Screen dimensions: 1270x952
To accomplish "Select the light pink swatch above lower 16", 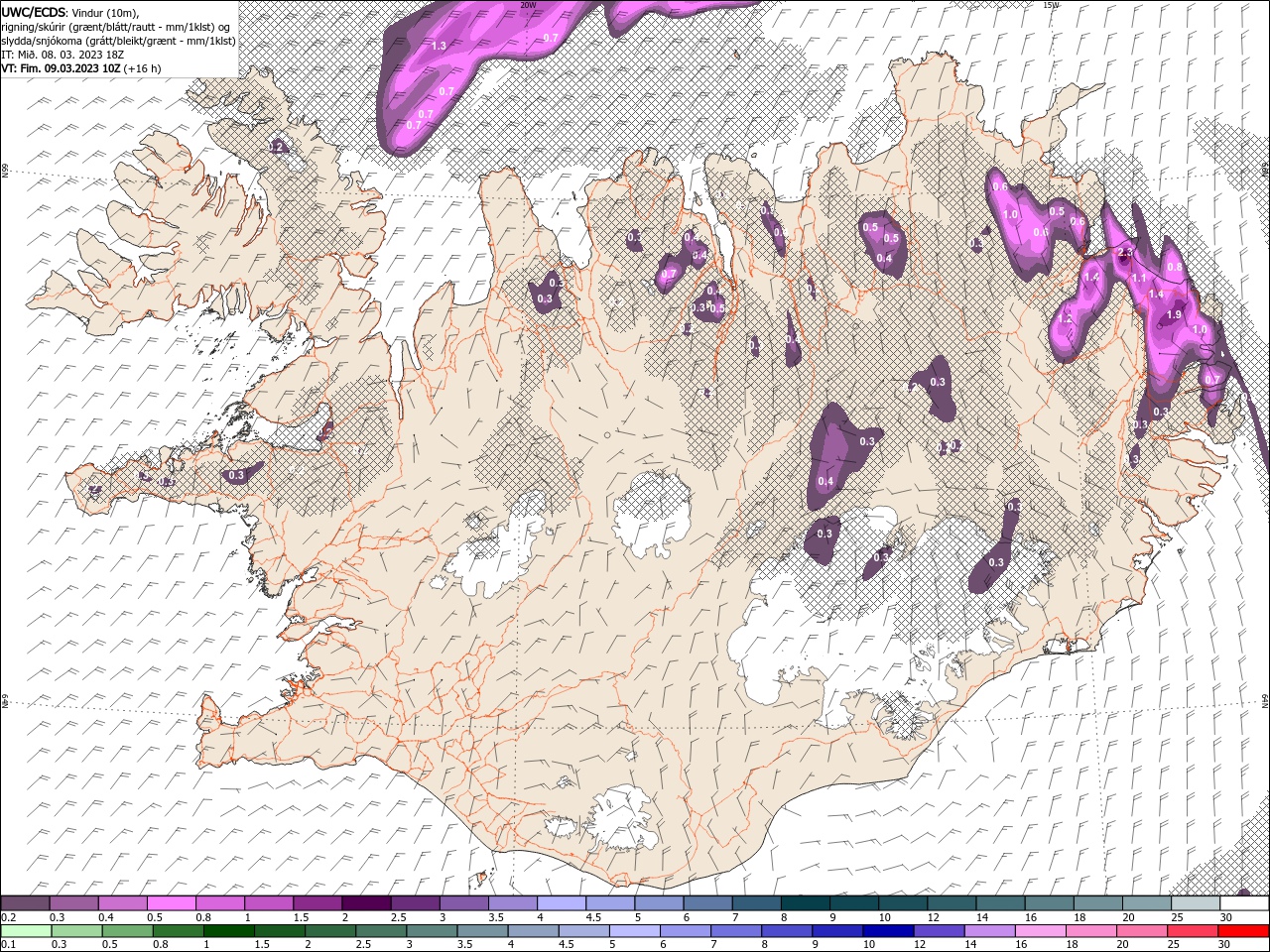I will (1040, 931).
